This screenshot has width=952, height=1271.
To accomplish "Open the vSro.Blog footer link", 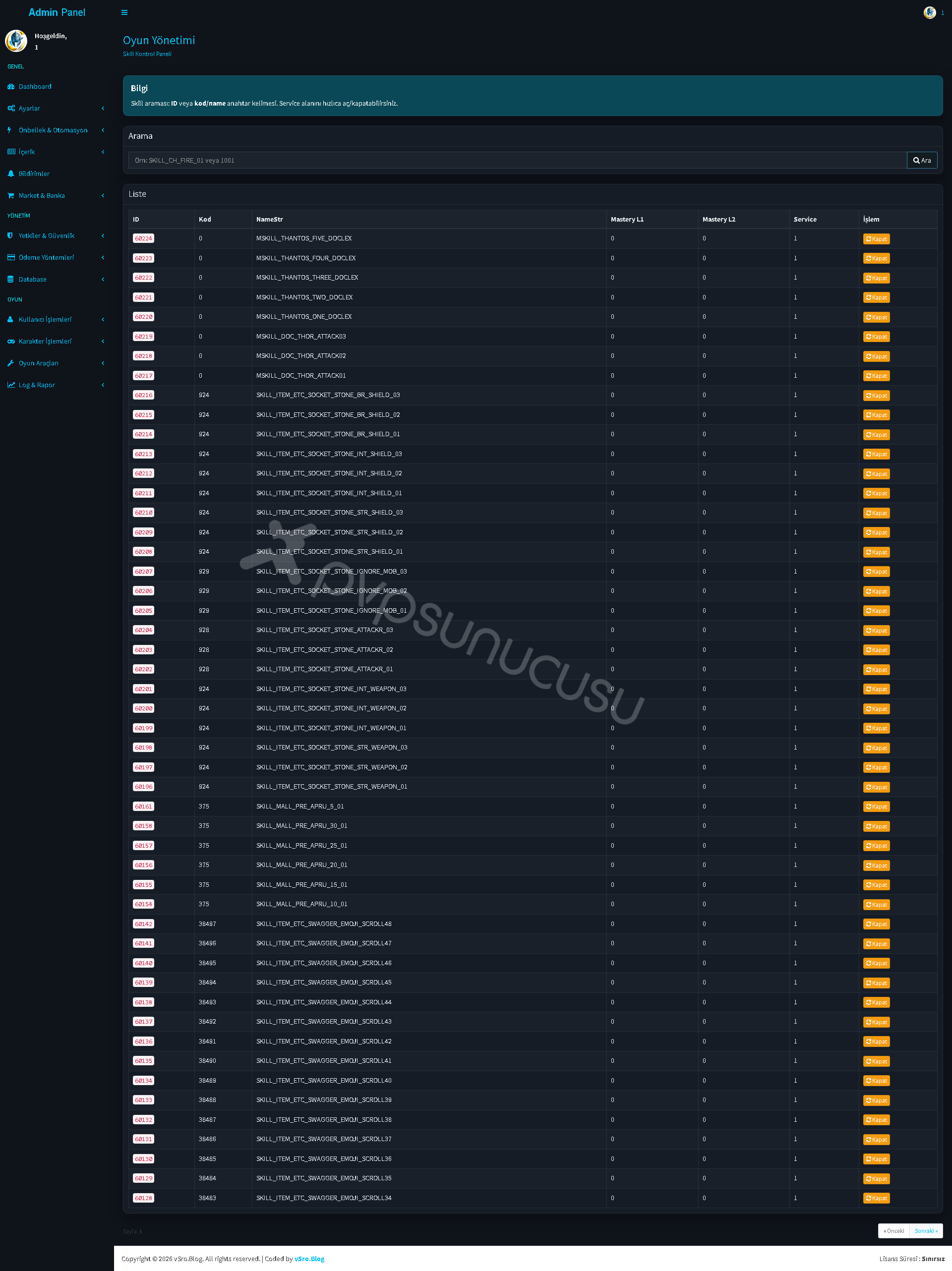I will (309, 1259).
